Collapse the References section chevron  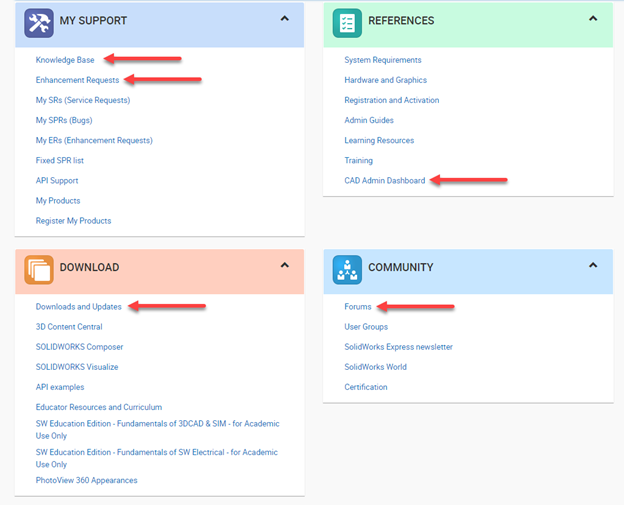point(593,18)
